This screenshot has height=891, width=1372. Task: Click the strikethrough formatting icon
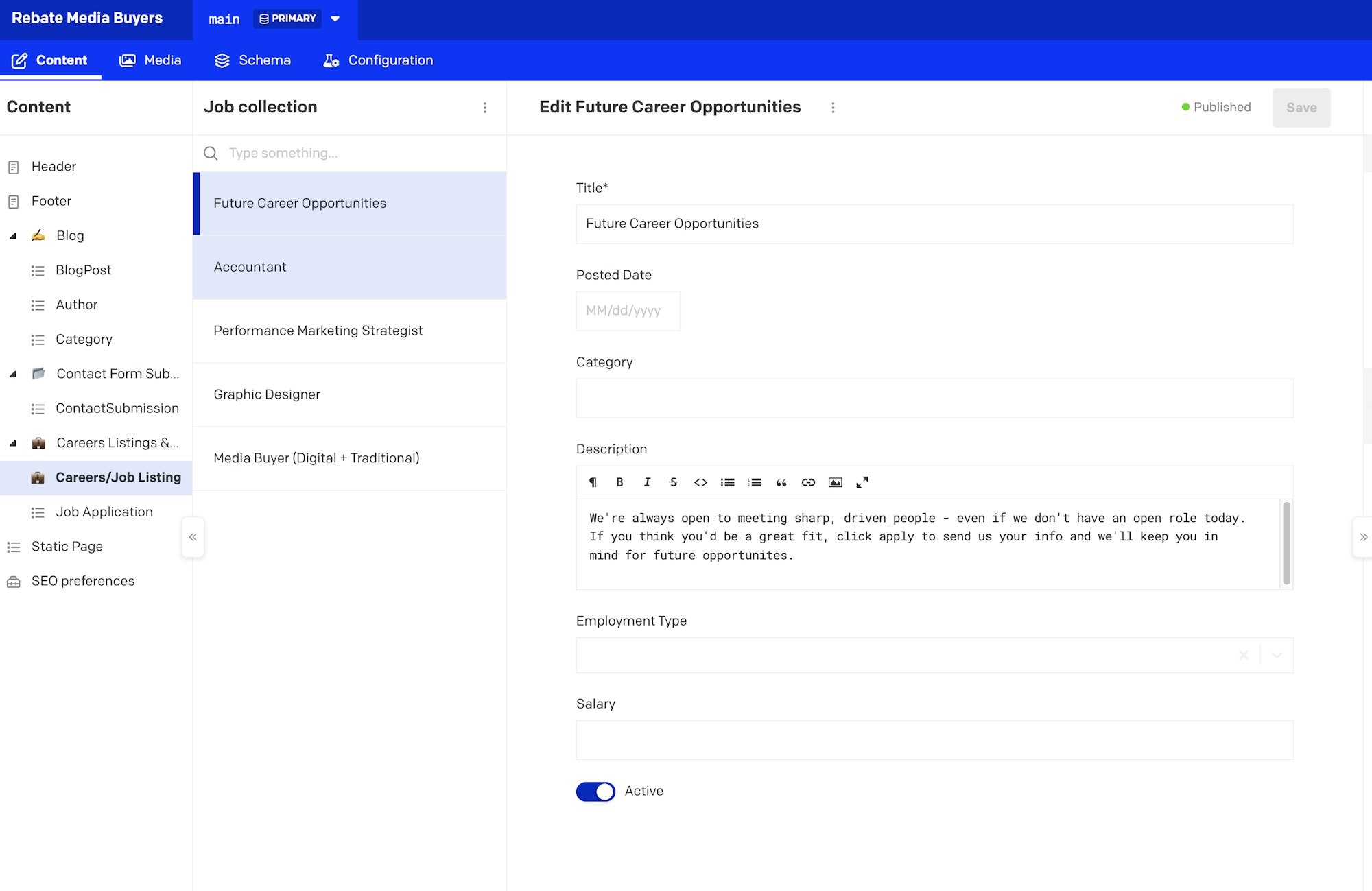pos(674,482)
